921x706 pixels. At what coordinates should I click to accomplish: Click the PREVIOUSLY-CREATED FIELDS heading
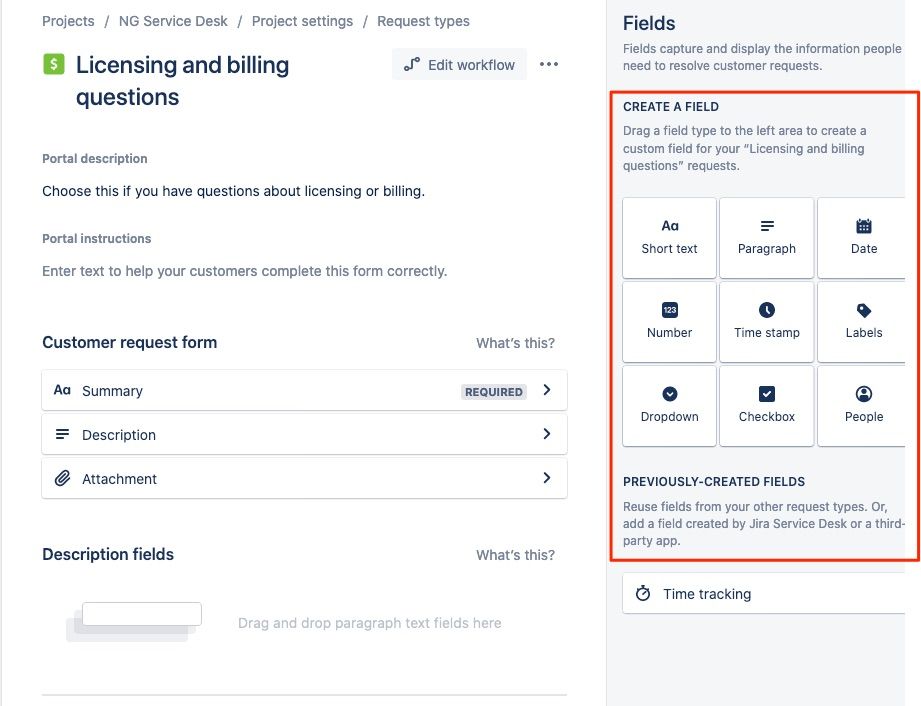714,482
